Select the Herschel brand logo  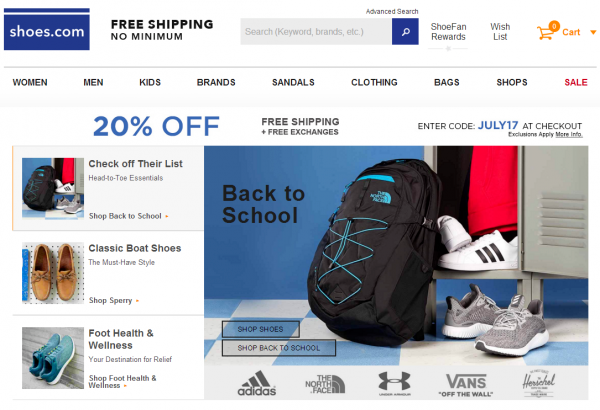click(538, 383)
